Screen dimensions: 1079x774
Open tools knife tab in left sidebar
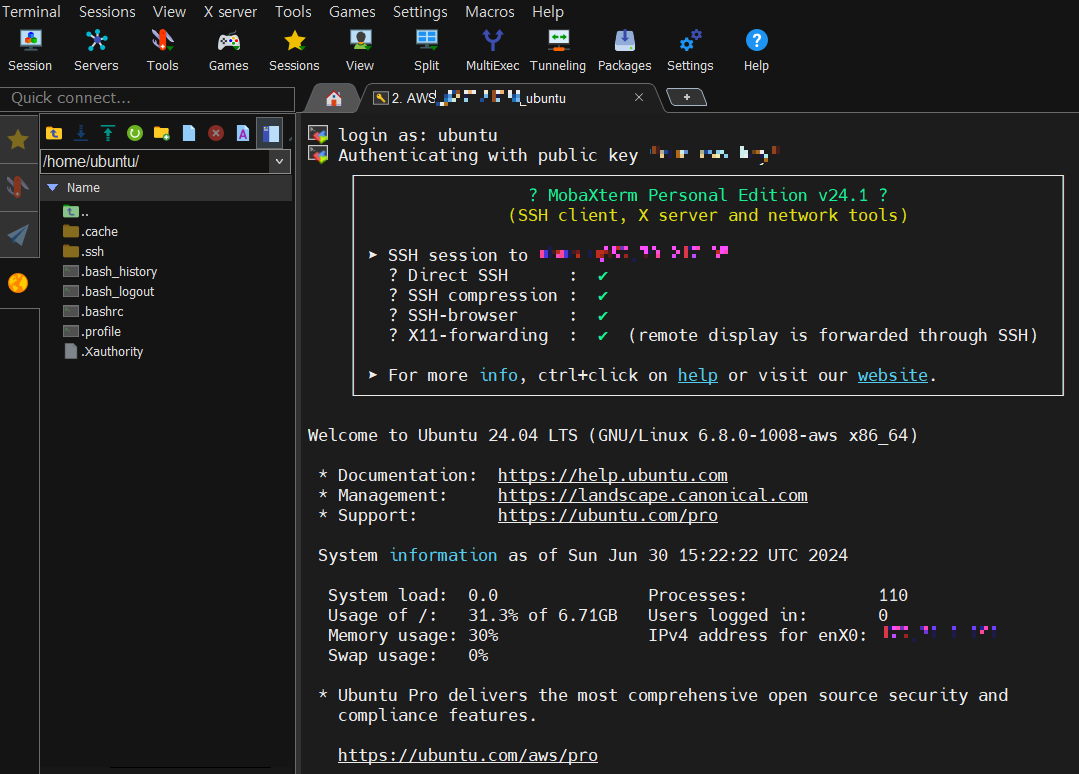19,187
